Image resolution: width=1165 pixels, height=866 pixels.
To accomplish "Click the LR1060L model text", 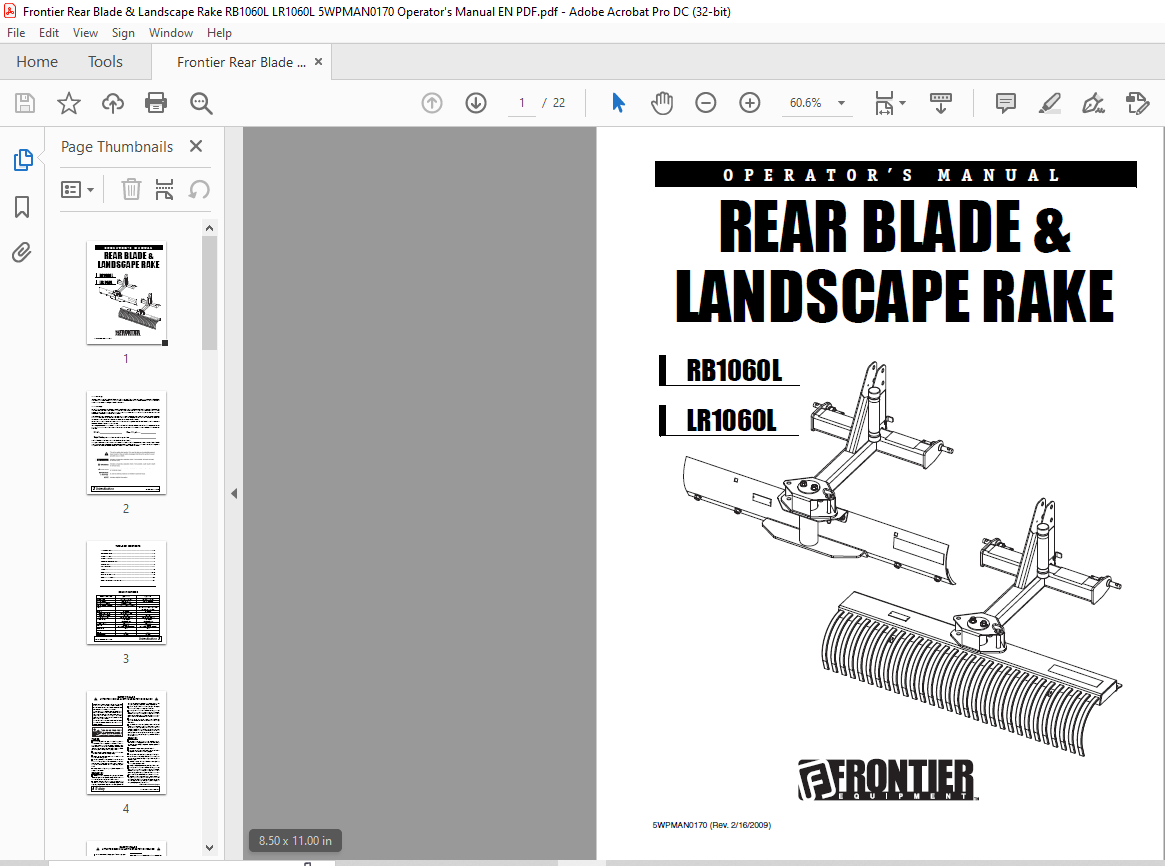I will pos(731,420).
